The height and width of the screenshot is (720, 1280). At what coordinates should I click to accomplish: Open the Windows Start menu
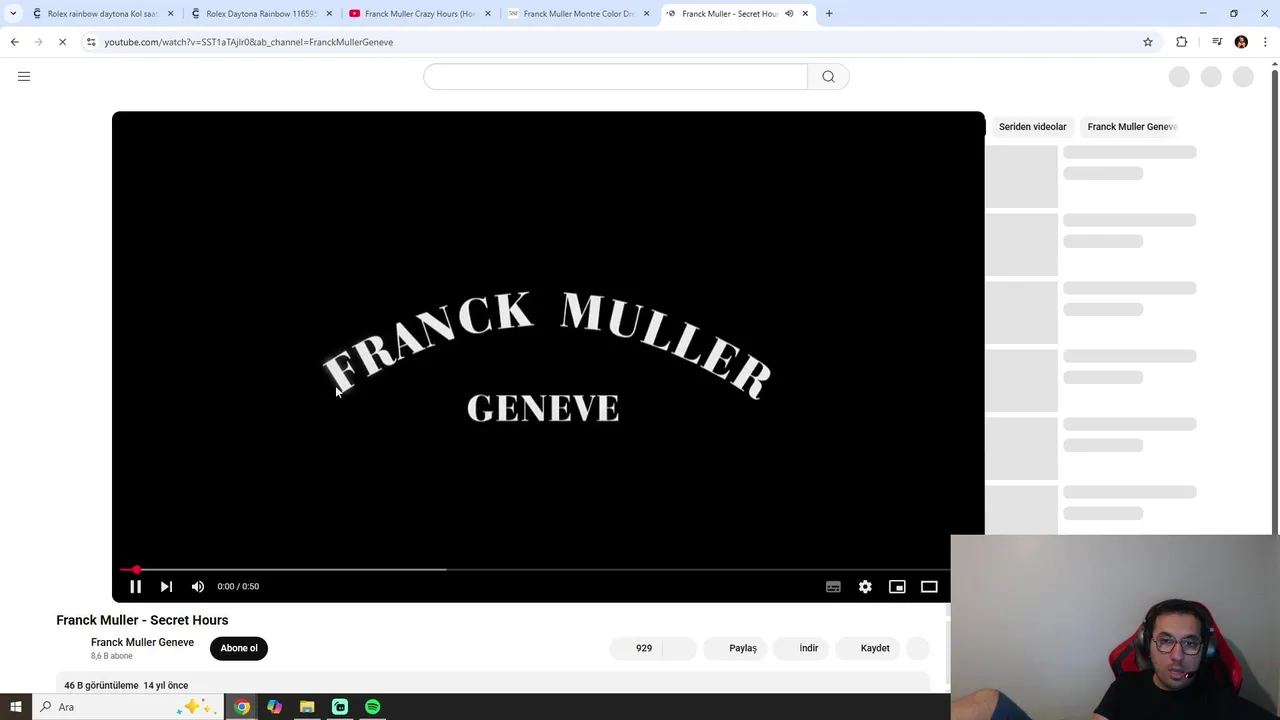(16, 707)
